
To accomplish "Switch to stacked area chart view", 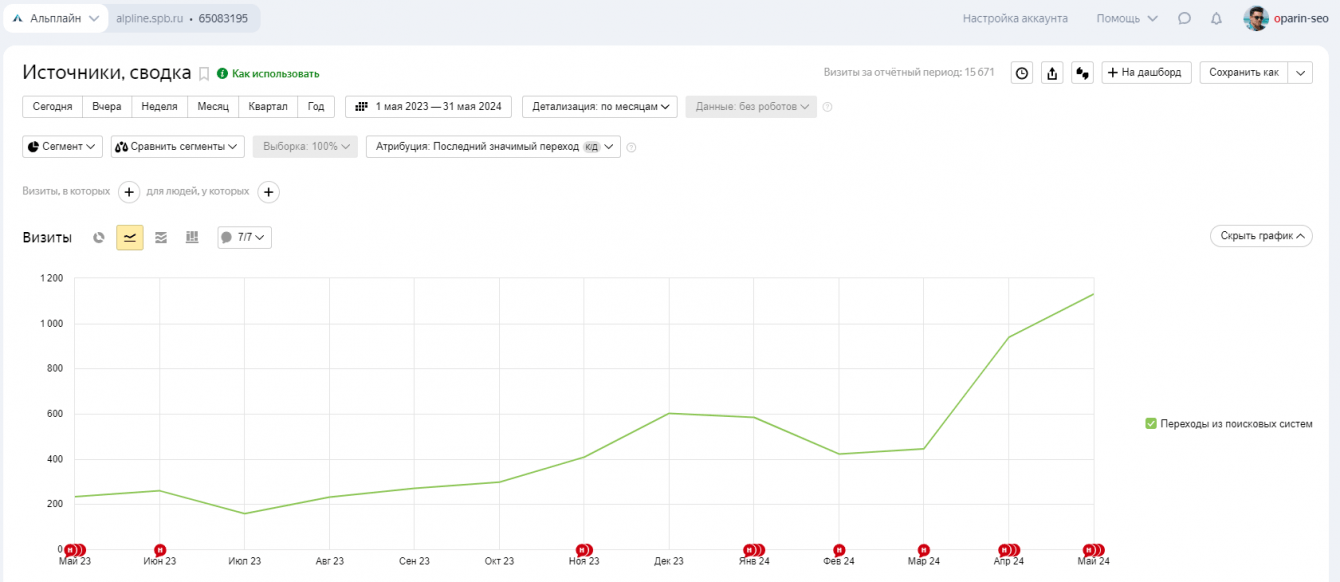I will point(161,237).
